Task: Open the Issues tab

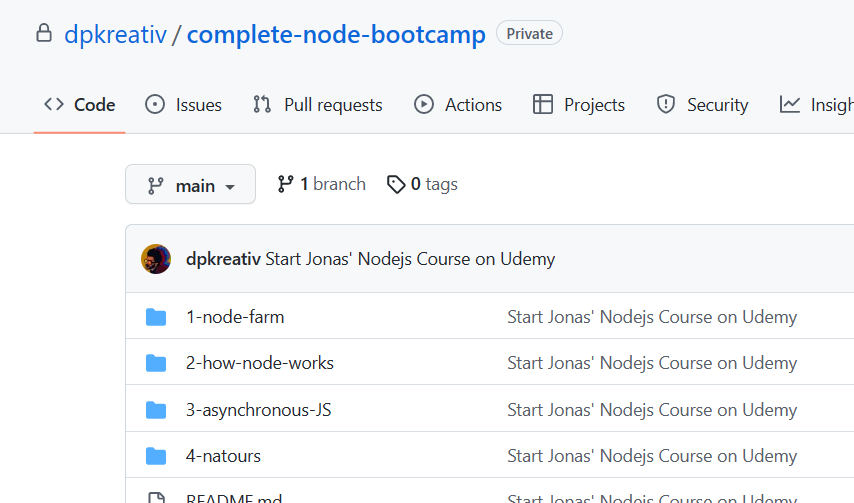Action: [x=184, y=105]
